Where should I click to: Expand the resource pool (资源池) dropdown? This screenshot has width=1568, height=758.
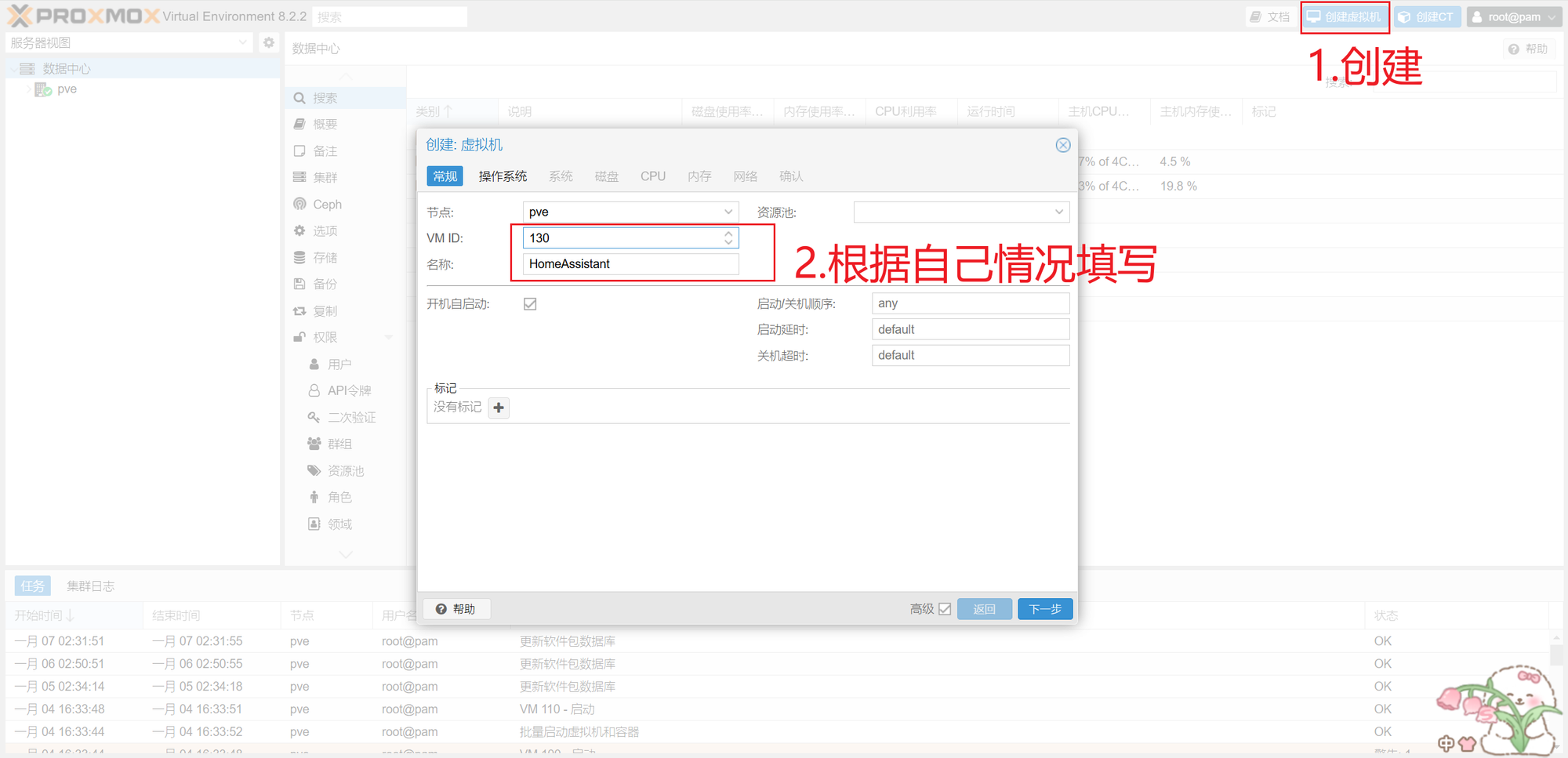[1058, 212]
